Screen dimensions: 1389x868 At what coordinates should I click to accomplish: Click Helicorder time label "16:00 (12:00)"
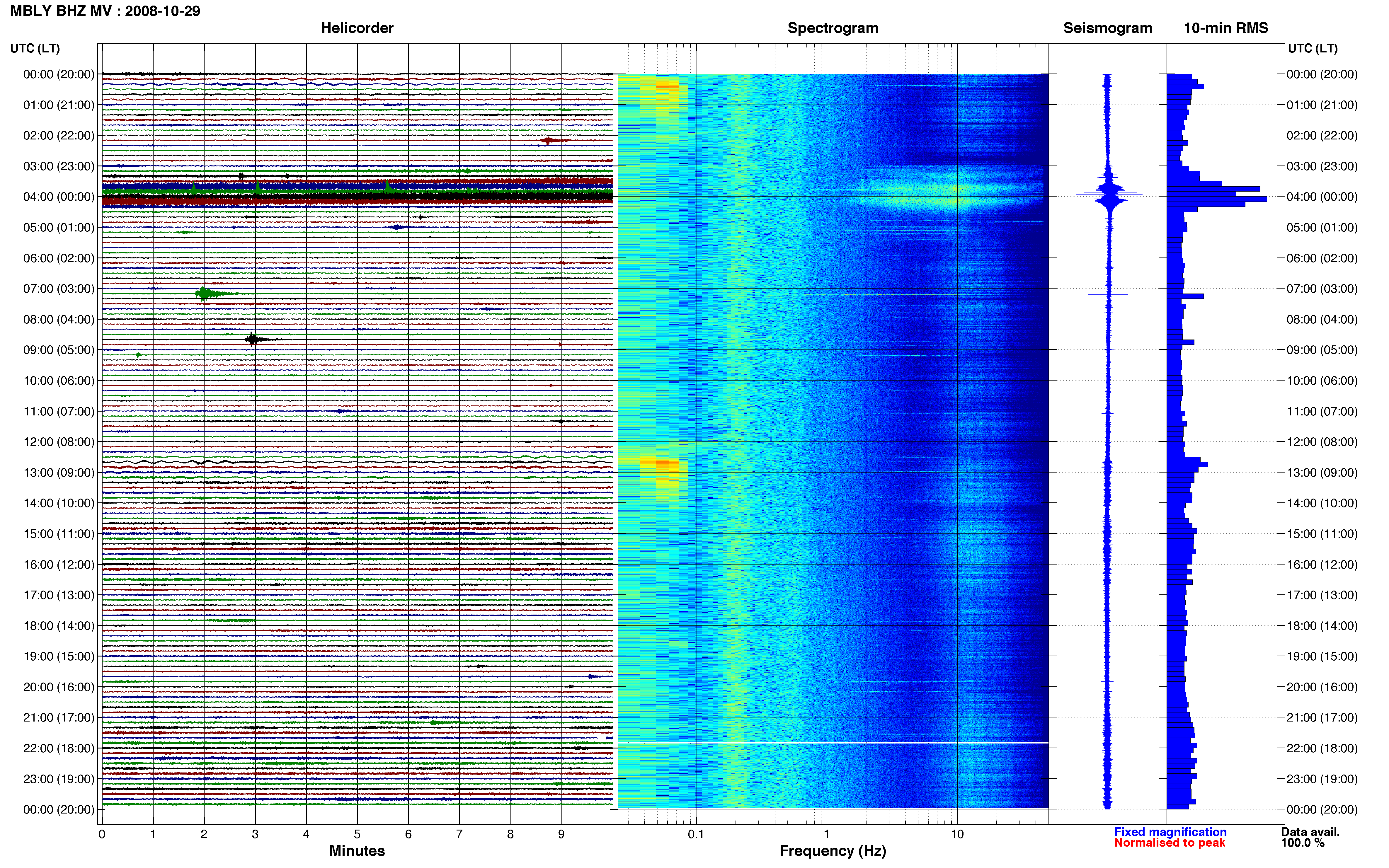[x=59, y=564]
